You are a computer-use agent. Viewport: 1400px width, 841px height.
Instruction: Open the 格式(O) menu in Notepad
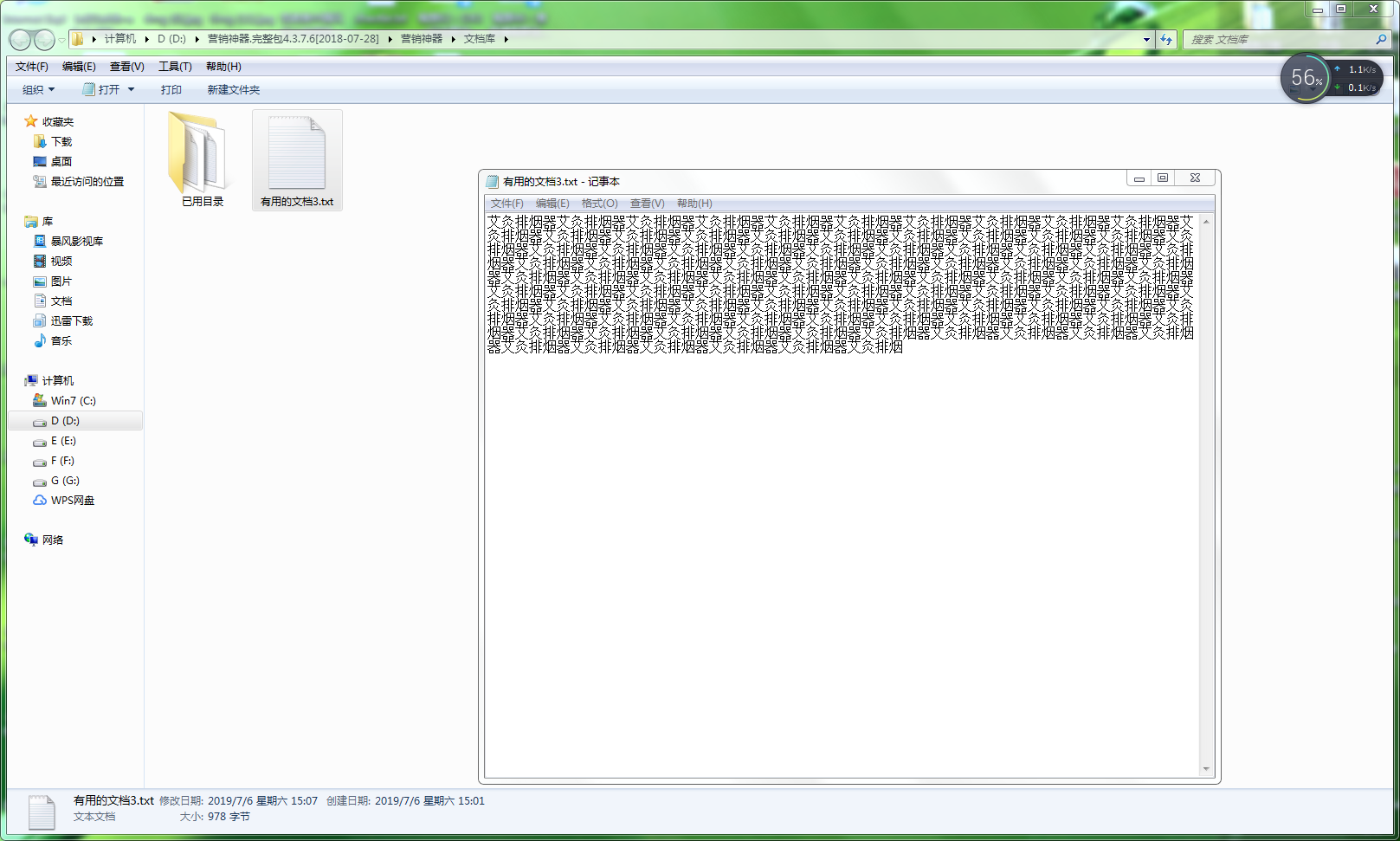point(599,204)
